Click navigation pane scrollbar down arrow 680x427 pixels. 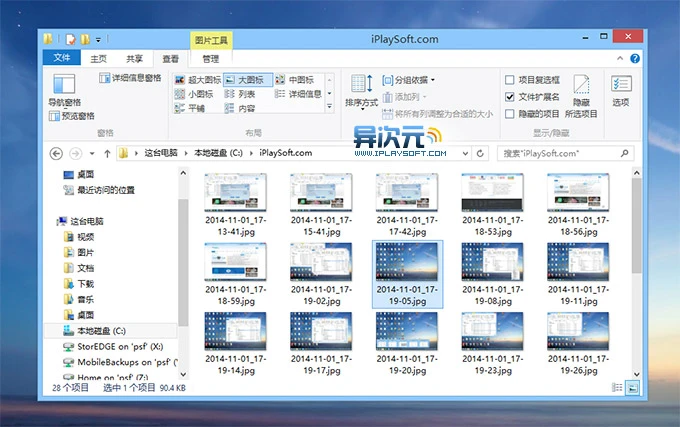click(x=183, y=374)
